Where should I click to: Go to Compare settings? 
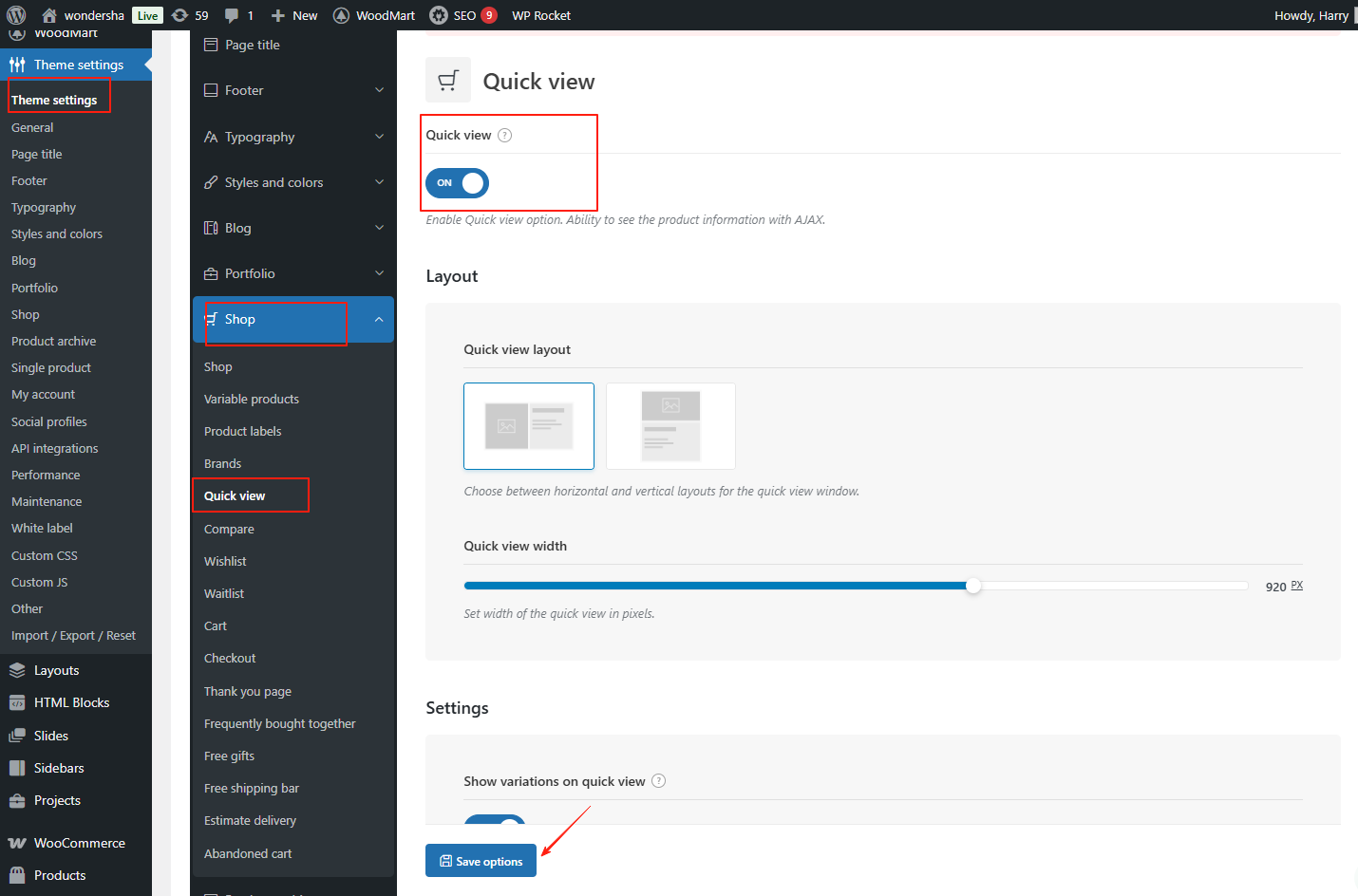[229, 530]
